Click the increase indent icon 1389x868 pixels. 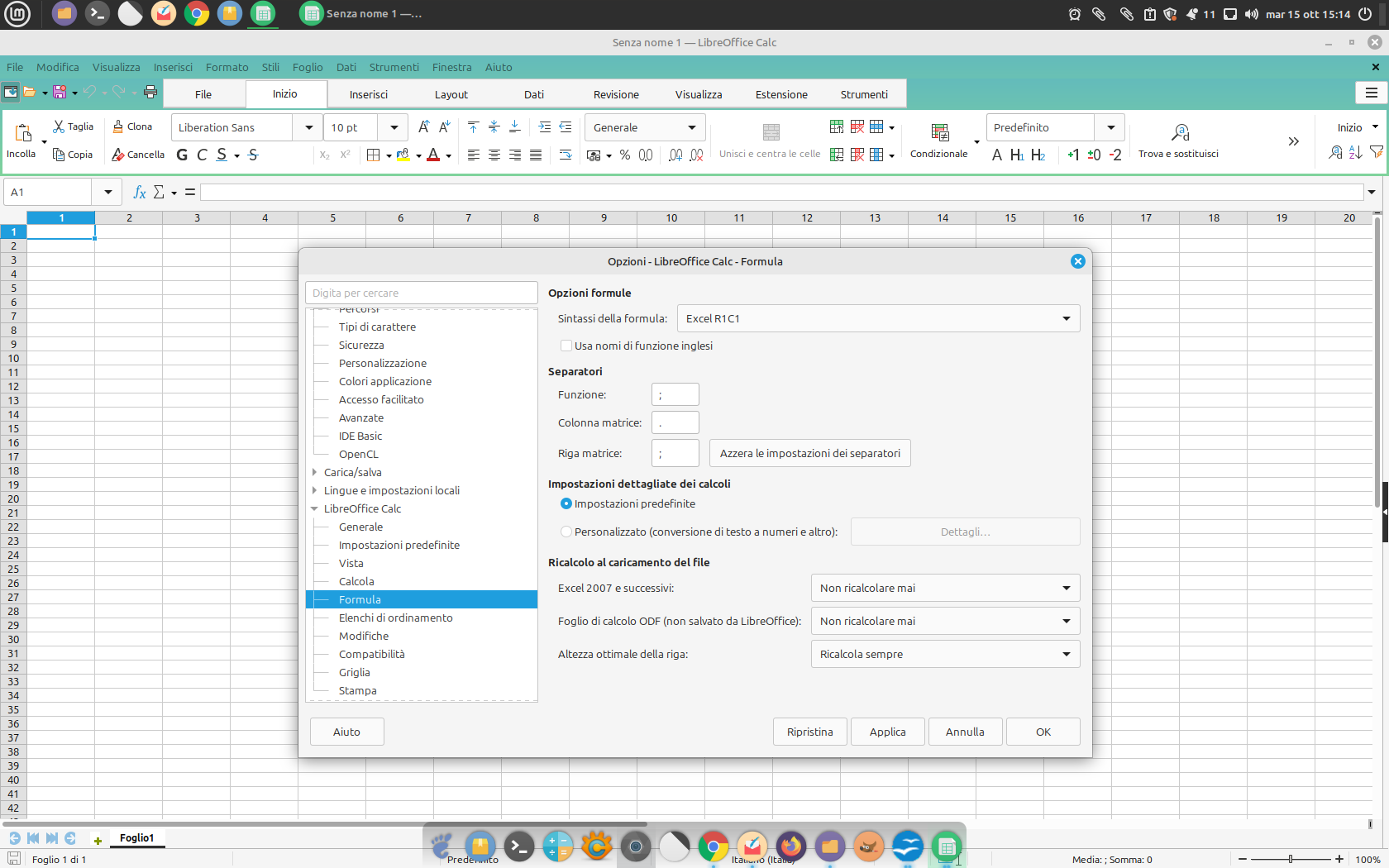[545, 126]
